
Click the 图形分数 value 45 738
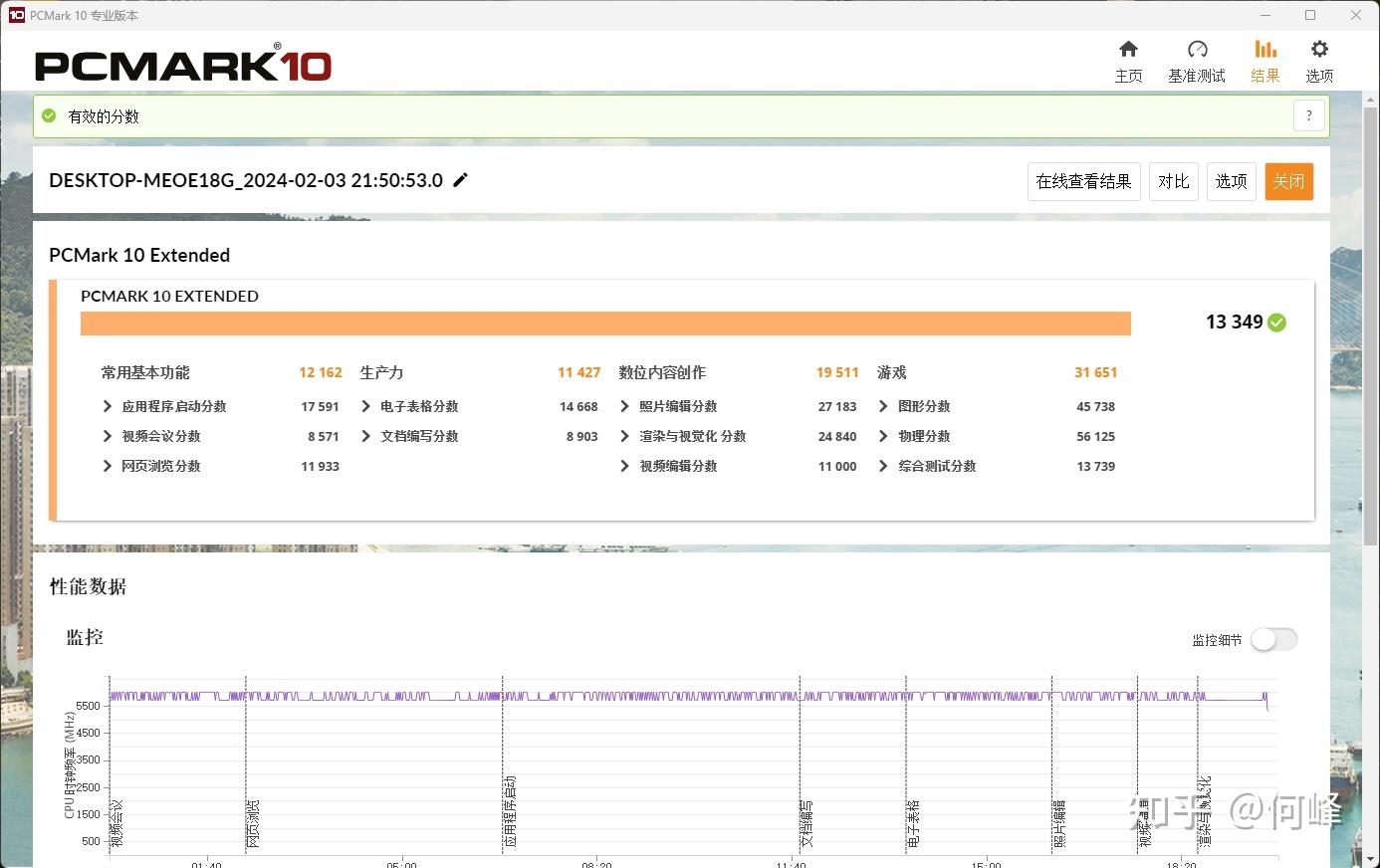click(1096, 406)
